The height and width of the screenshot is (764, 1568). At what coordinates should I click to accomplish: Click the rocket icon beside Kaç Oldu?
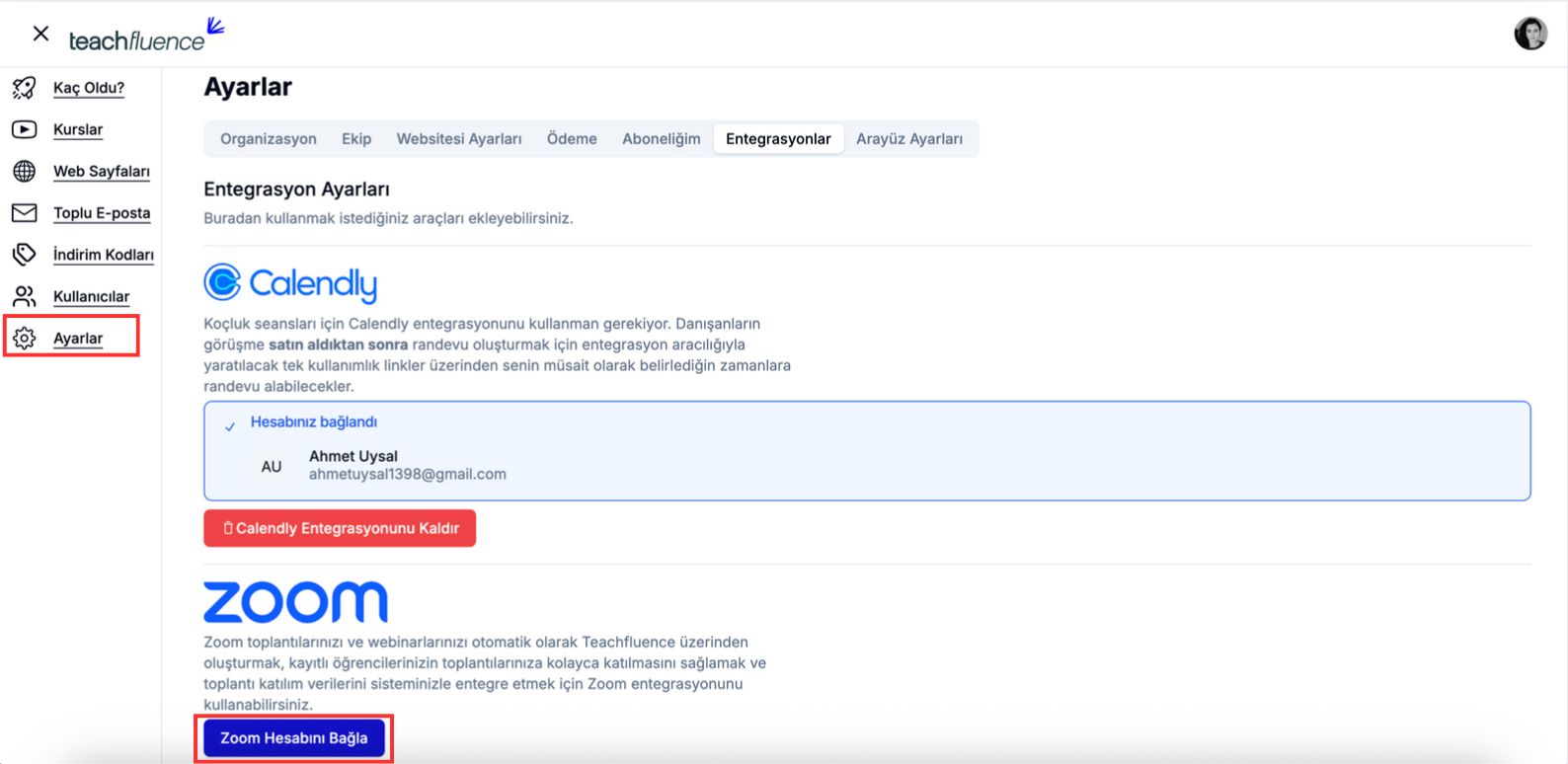pos(25,88)
